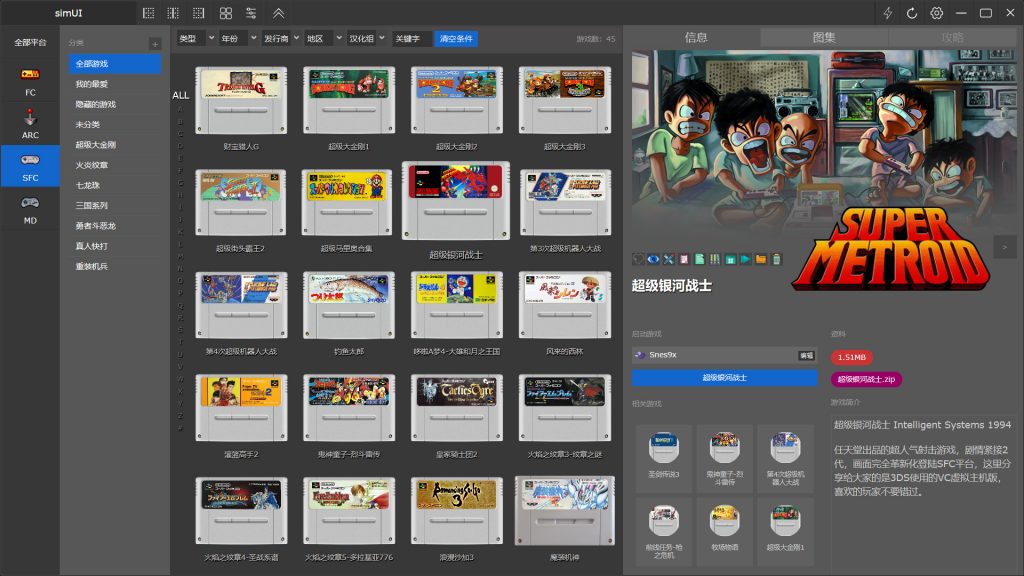Click the 关键字 search field
Screen dimensions: 1024x576
(x=411, y=38)
